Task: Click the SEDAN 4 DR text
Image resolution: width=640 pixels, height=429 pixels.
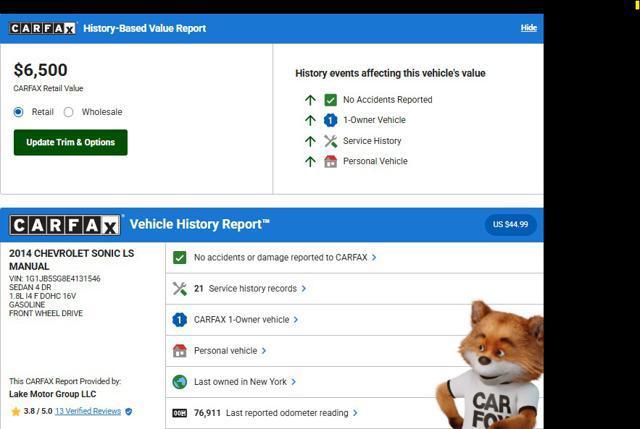Action: point(30,287)
